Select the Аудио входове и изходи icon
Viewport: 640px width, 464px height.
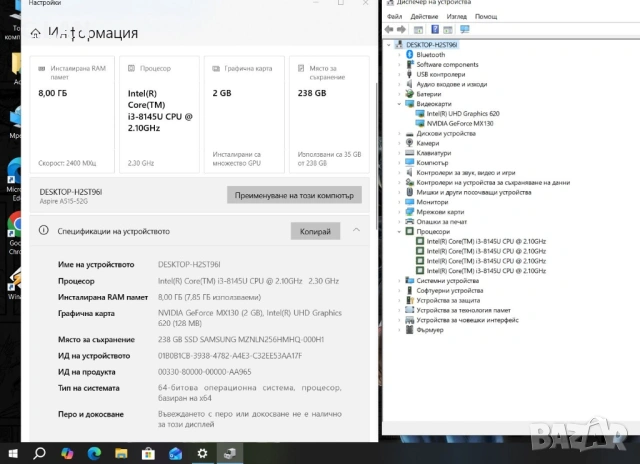[x=409, y=84]
